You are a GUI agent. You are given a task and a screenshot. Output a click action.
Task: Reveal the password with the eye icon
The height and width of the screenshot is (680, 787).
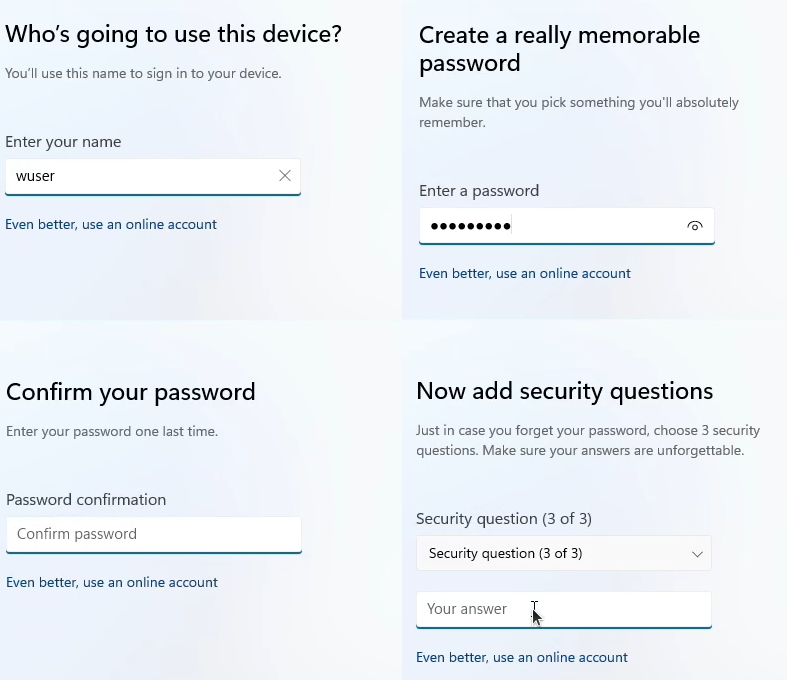point(695,226)
